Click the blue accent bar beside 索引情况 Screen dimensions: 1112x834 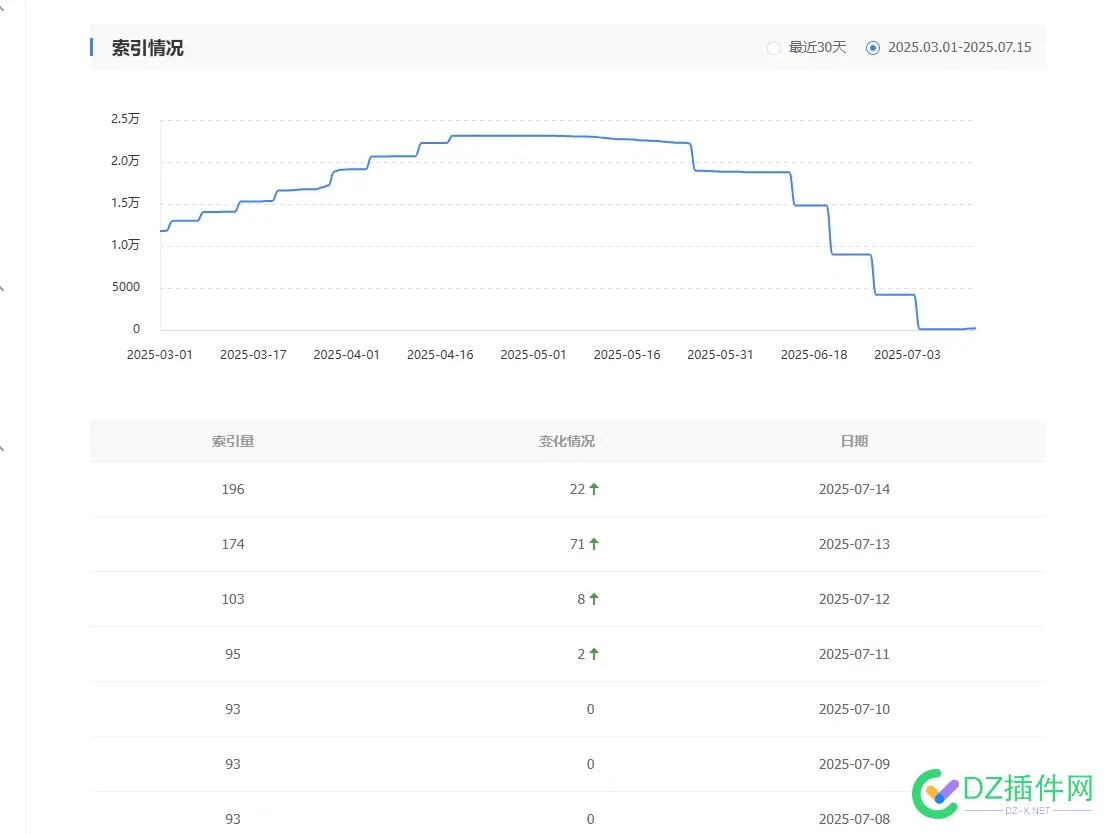coord(91,46)
